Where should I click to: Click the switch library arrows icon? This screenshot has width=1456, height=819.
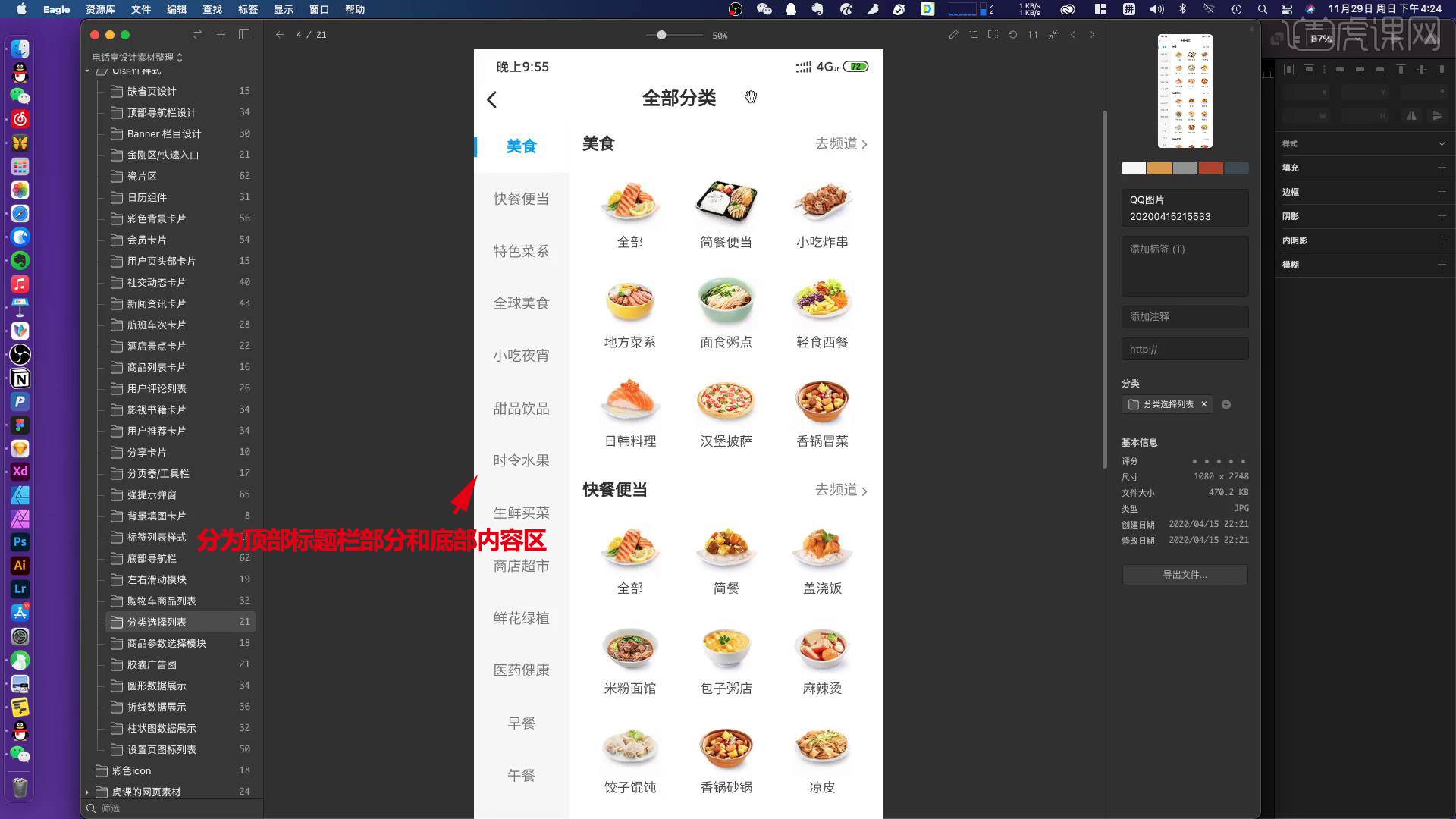click(198, 35)
